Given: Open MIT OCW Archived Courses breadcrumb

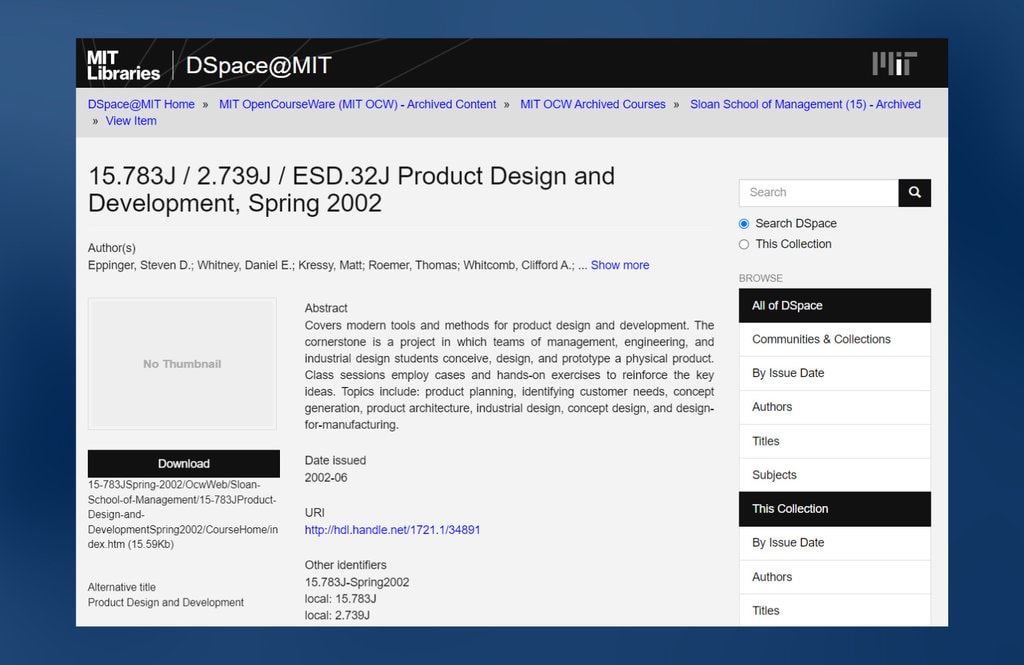Looking at the screenshot, I should pos(593,105).
